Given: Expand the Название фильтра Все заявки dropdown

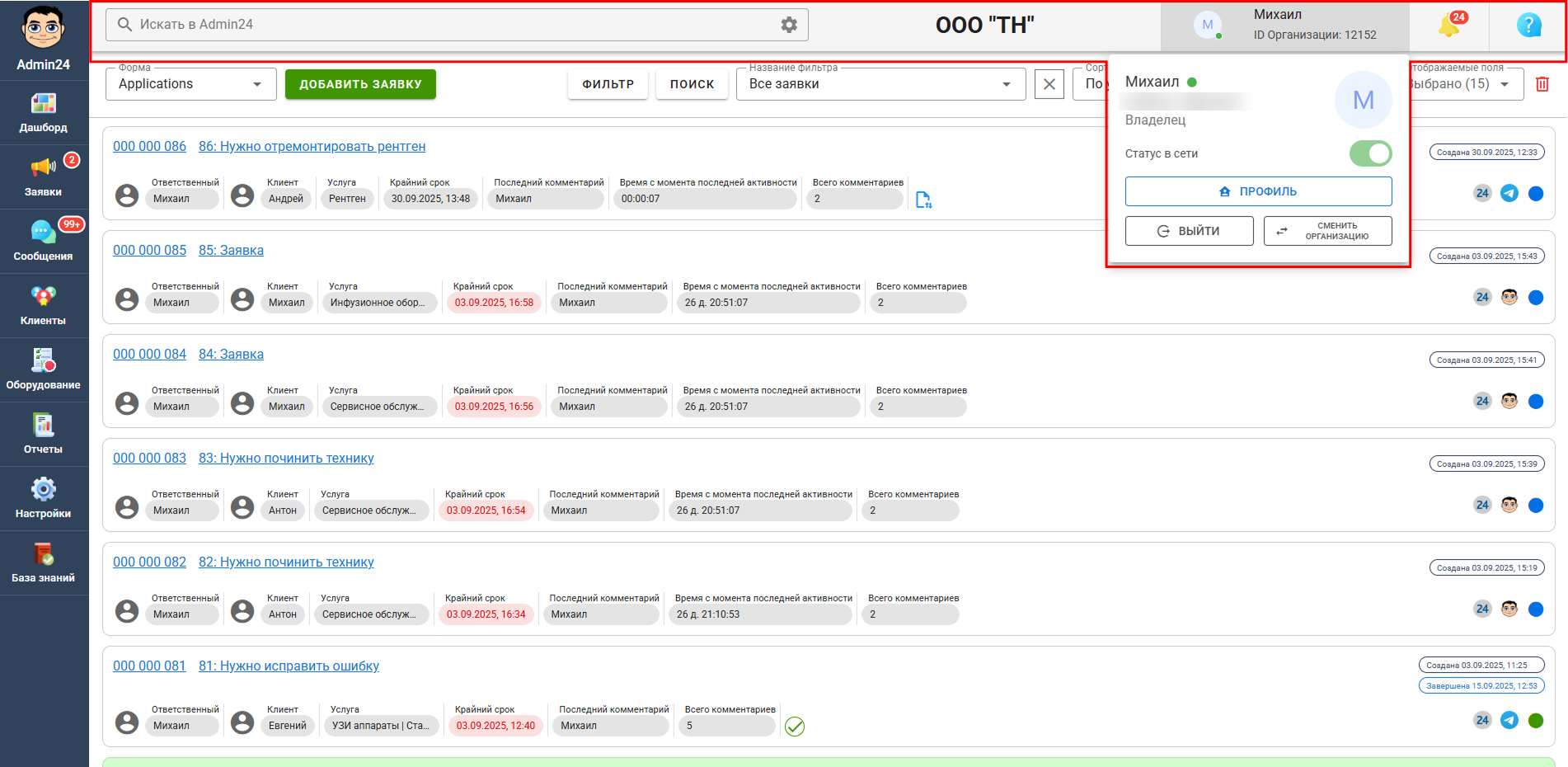Looking at the screenshot, I should coord(880,84).
